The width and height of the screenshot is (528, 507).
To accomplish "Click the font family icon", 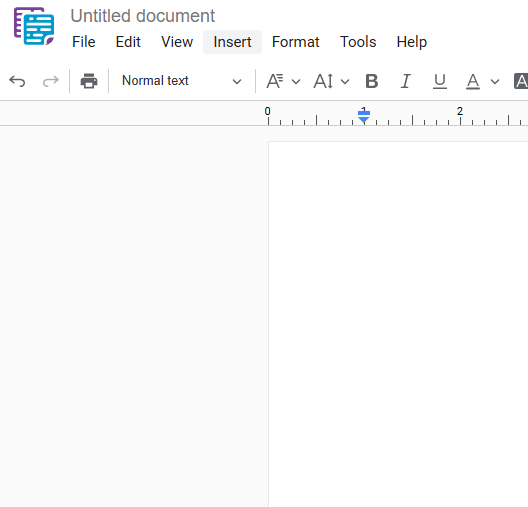I will click(x=275, y=81).
